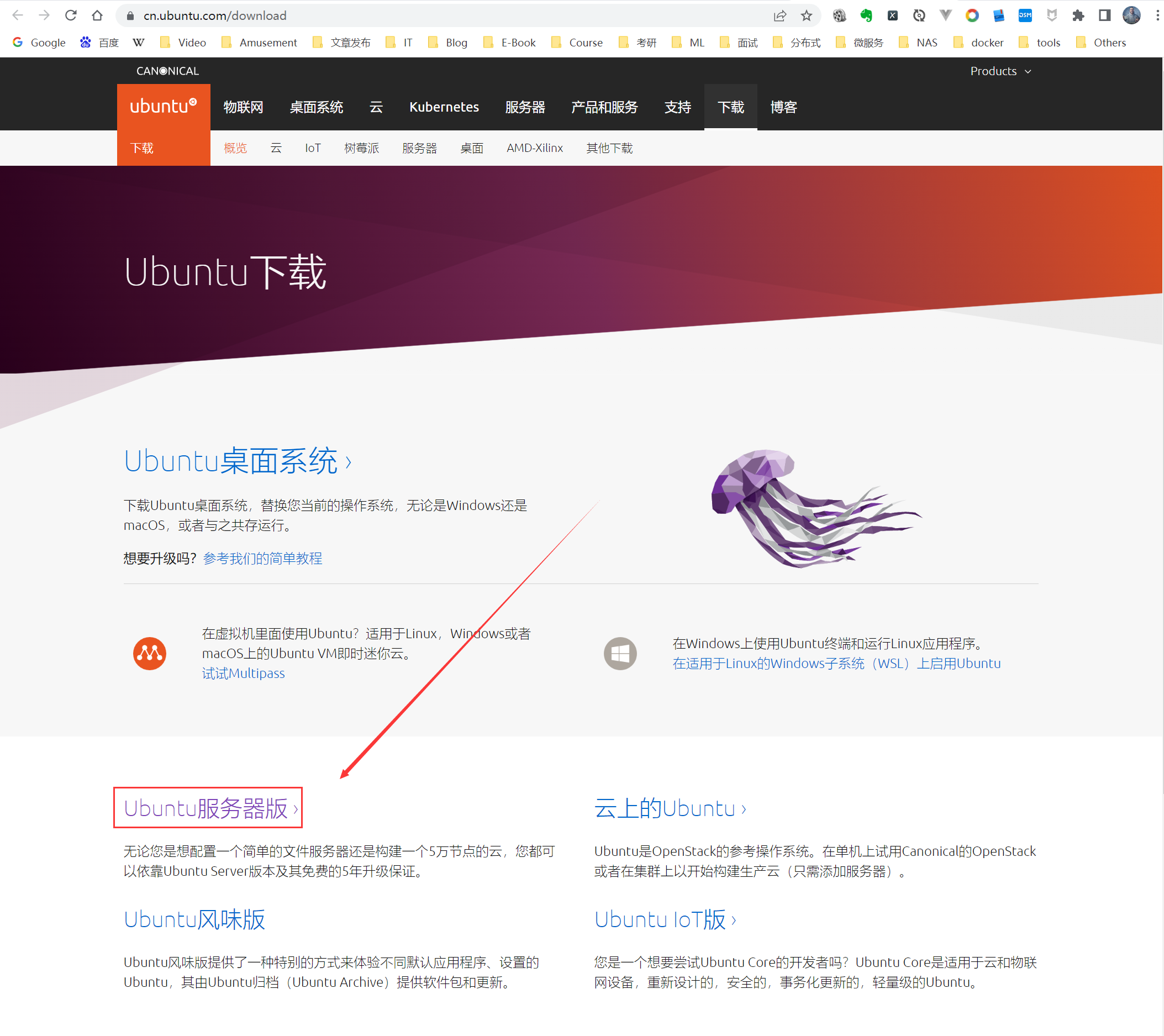The height and width of the screenshot is (1036, 1164).
Task: Open the Ubuntu风味版 heading
Action: [x=195, y=919]
